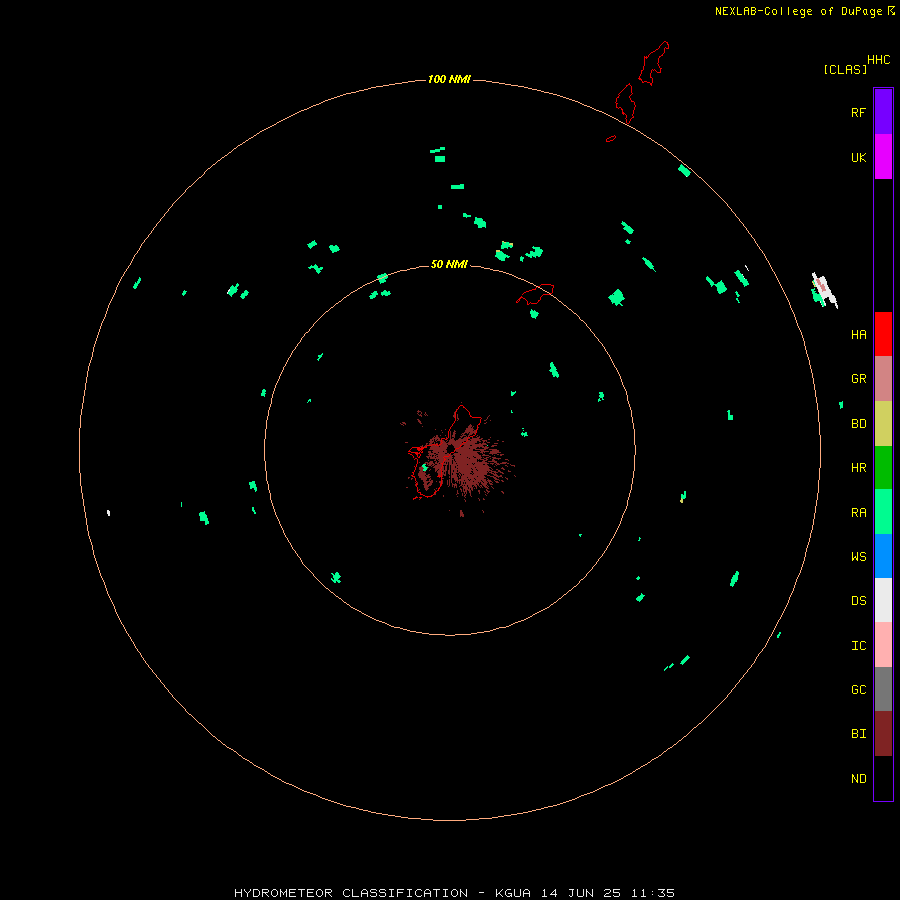Click the HA legend label
This screenshot has width=900, height=900.
pos(858,334)
